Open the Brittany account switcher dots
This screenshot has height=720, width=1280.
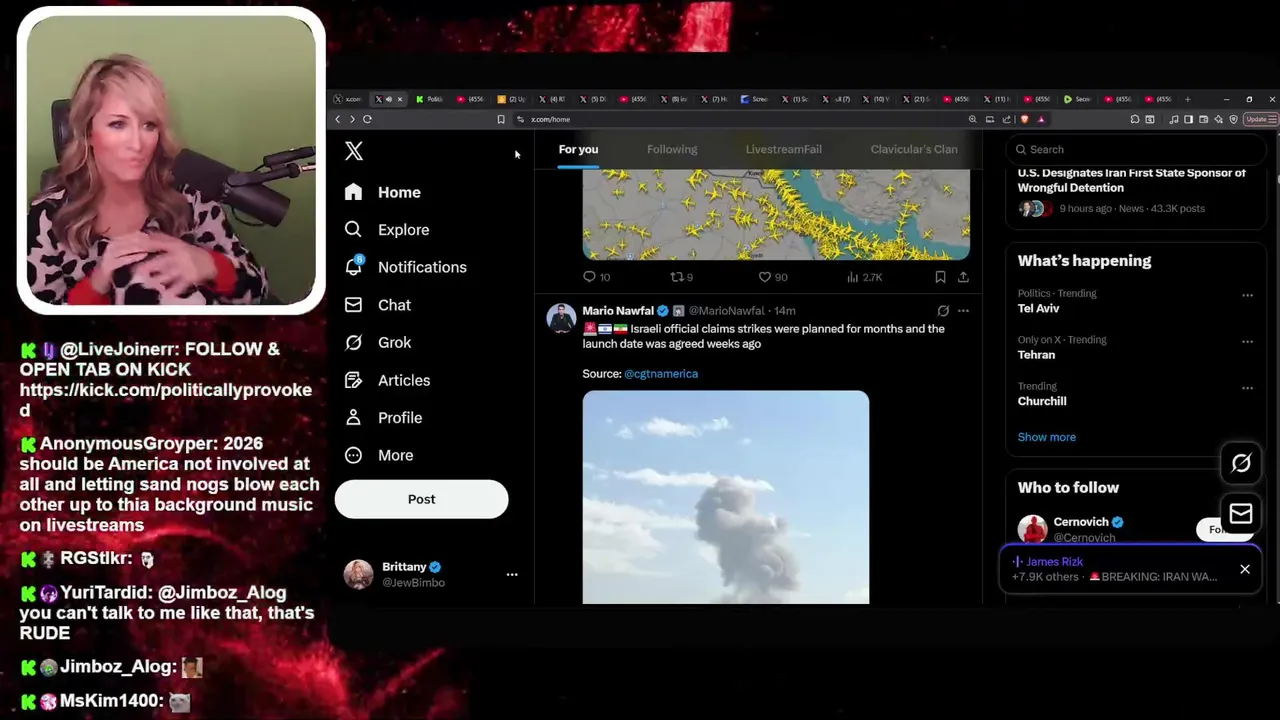512,575
